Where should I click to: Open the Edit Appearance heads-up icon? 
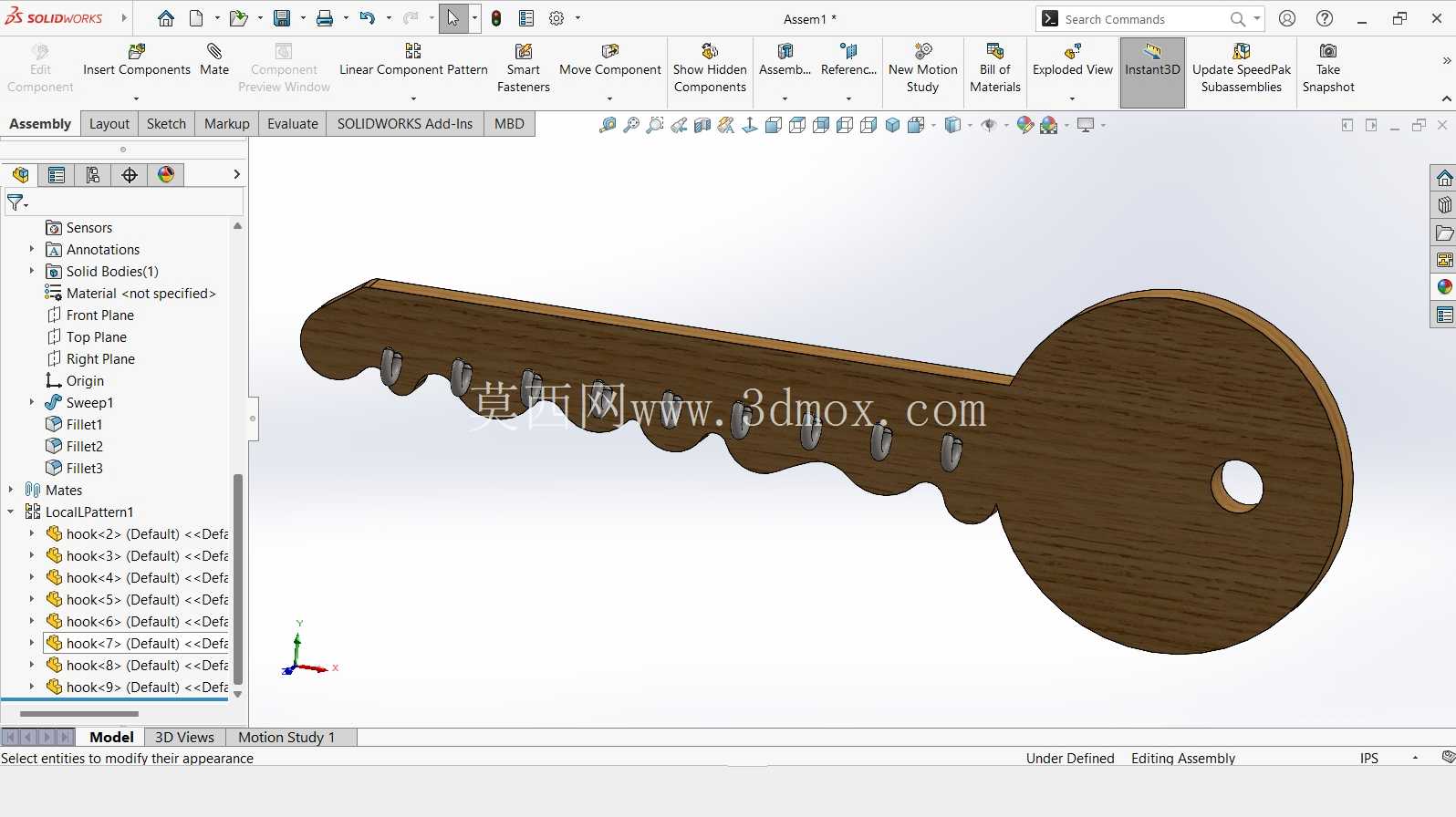[x=1025, y=126]
